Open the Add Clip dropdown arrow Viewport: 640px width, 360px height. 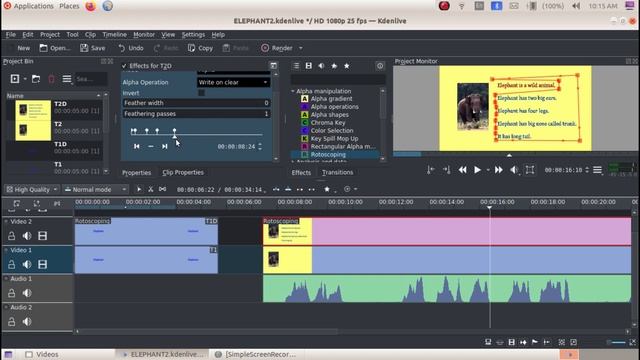(x=25, y=78)
